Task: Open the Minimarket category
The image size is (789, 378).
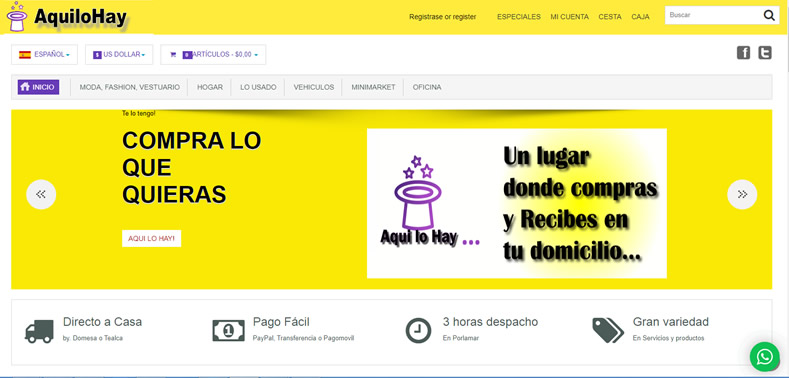Action: point(373,87)
